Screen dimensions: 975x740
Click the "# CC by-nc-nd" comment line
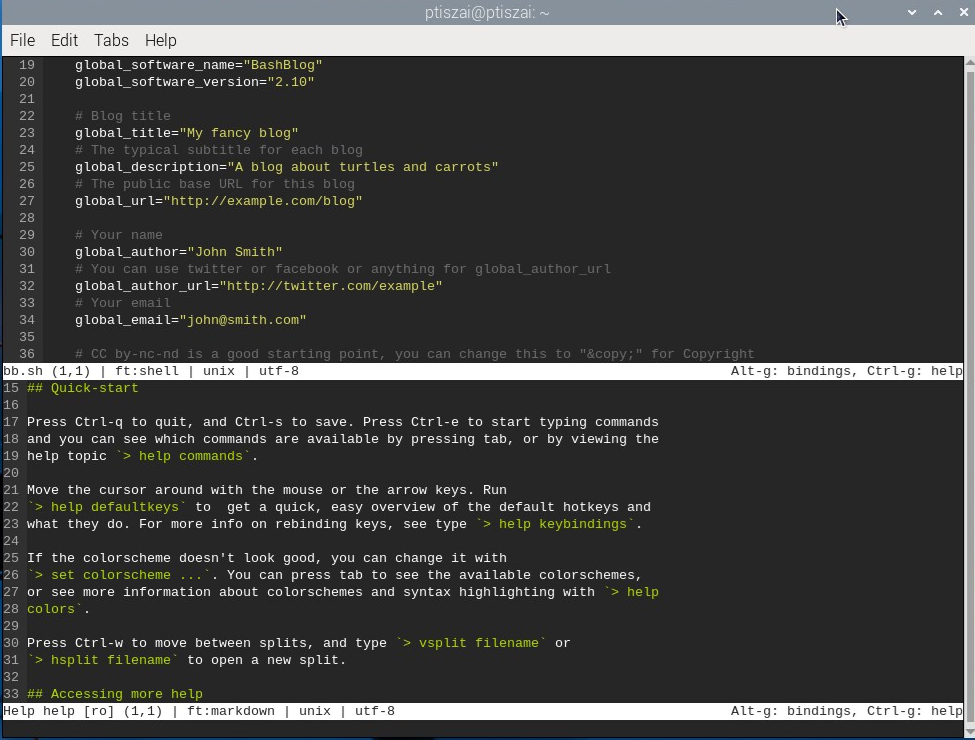click(x=415, y=354)
